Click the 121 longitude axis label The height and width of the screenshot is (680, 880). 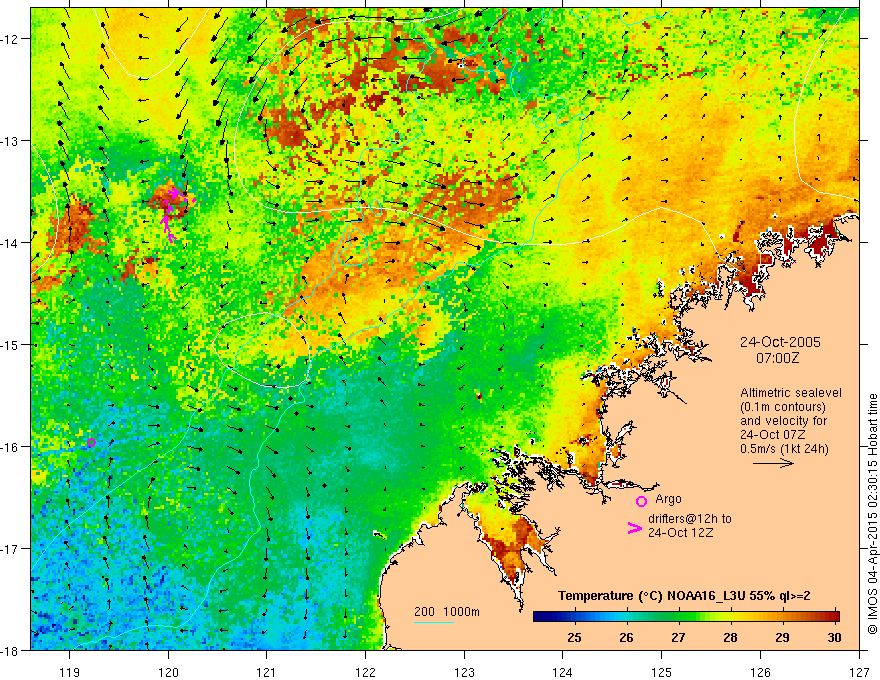click(267, 673)
